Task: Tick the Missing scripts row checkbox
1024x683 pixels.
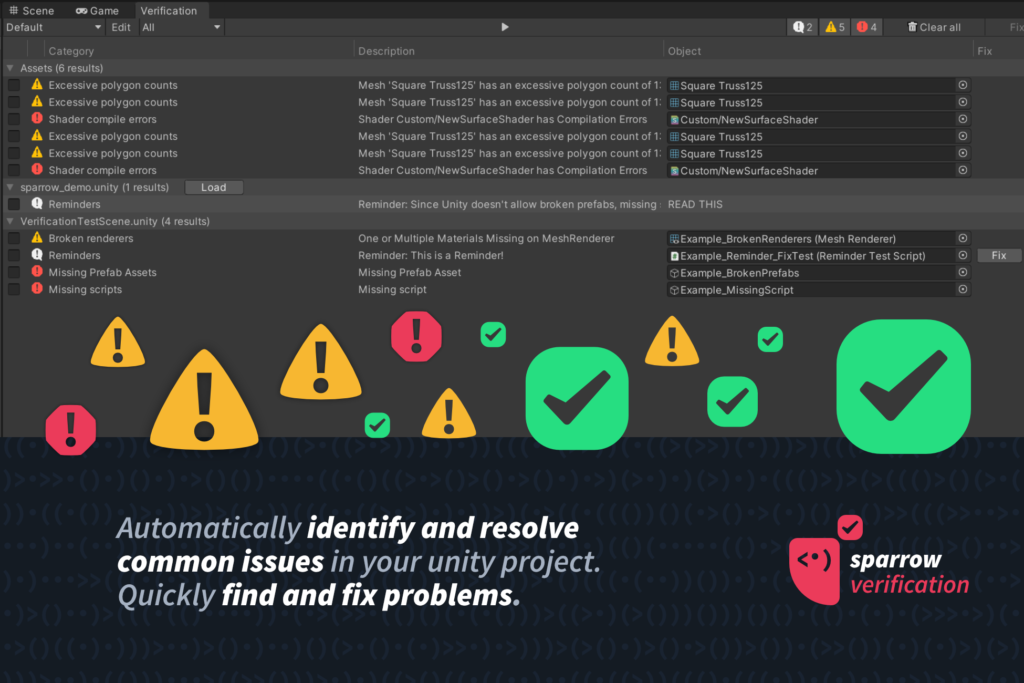Action: (x=14, y=289)
